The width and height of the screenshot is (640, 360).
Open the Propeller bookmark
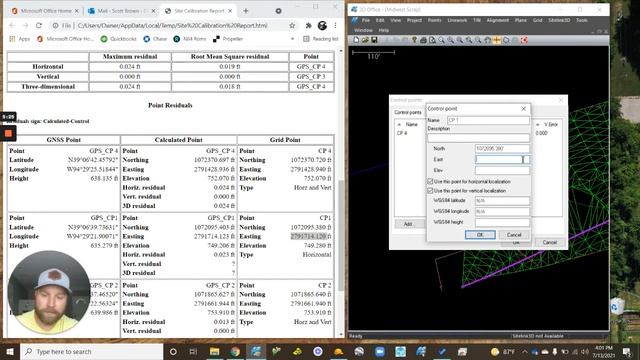point(228,39)
